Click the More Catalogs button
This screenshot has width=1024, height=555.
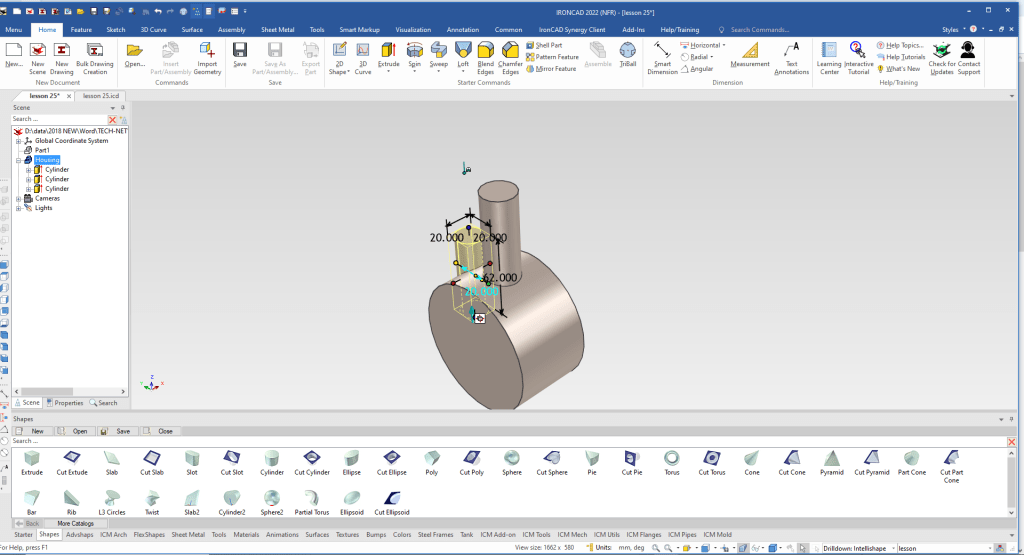tap(77, 523)
